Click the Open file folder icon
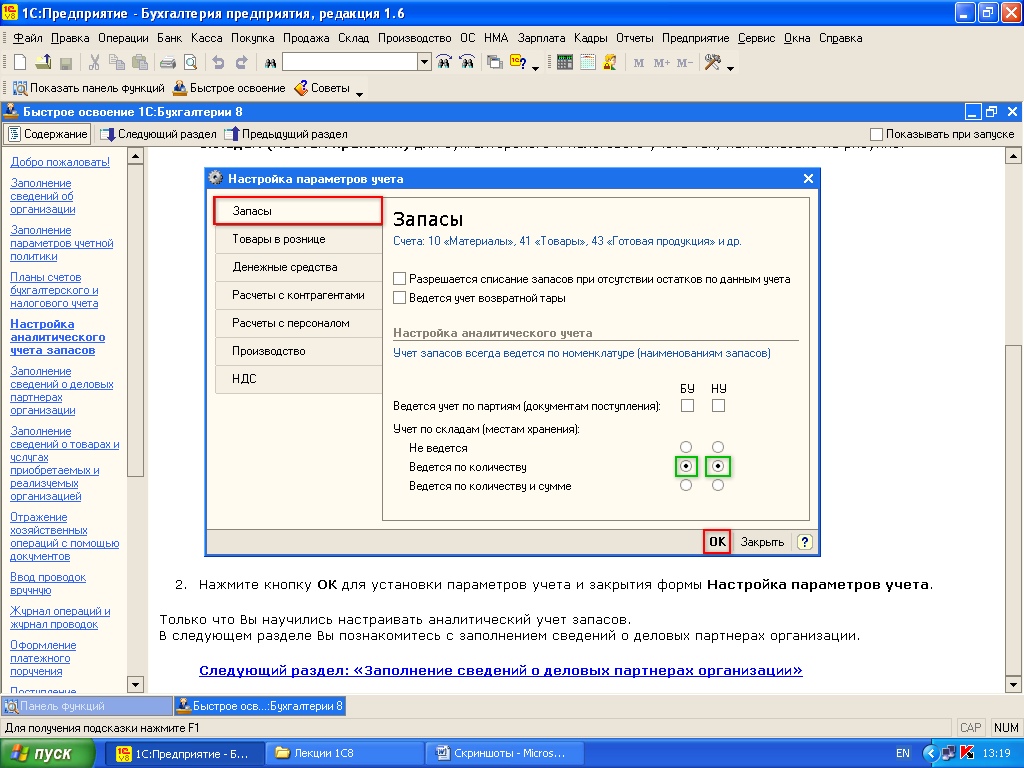This screenshot has height=768, width=1024. coord(43,63)
